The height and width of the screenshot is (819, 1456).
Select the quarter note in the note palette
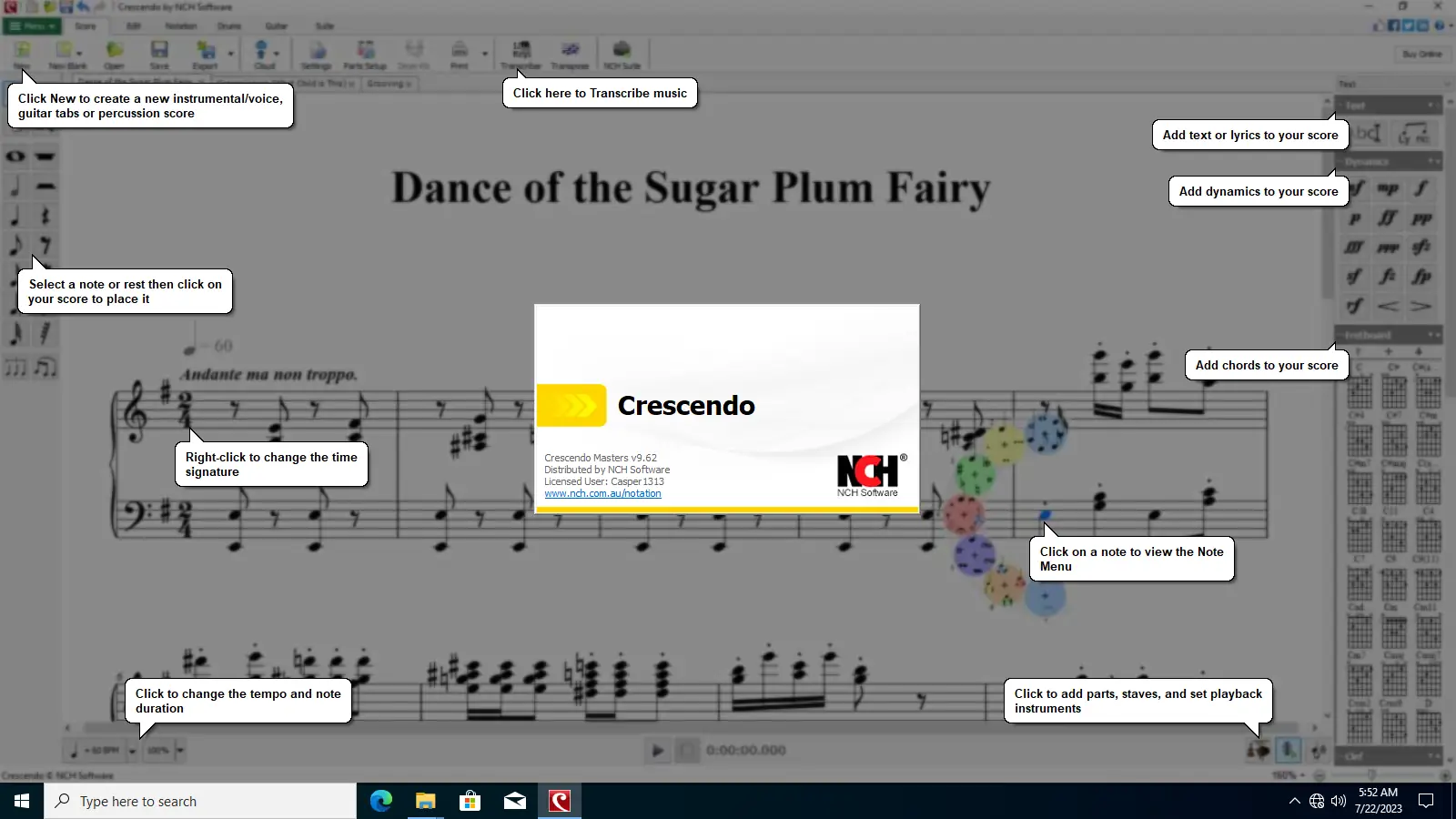pyautogui.click(x=15, y=216)
